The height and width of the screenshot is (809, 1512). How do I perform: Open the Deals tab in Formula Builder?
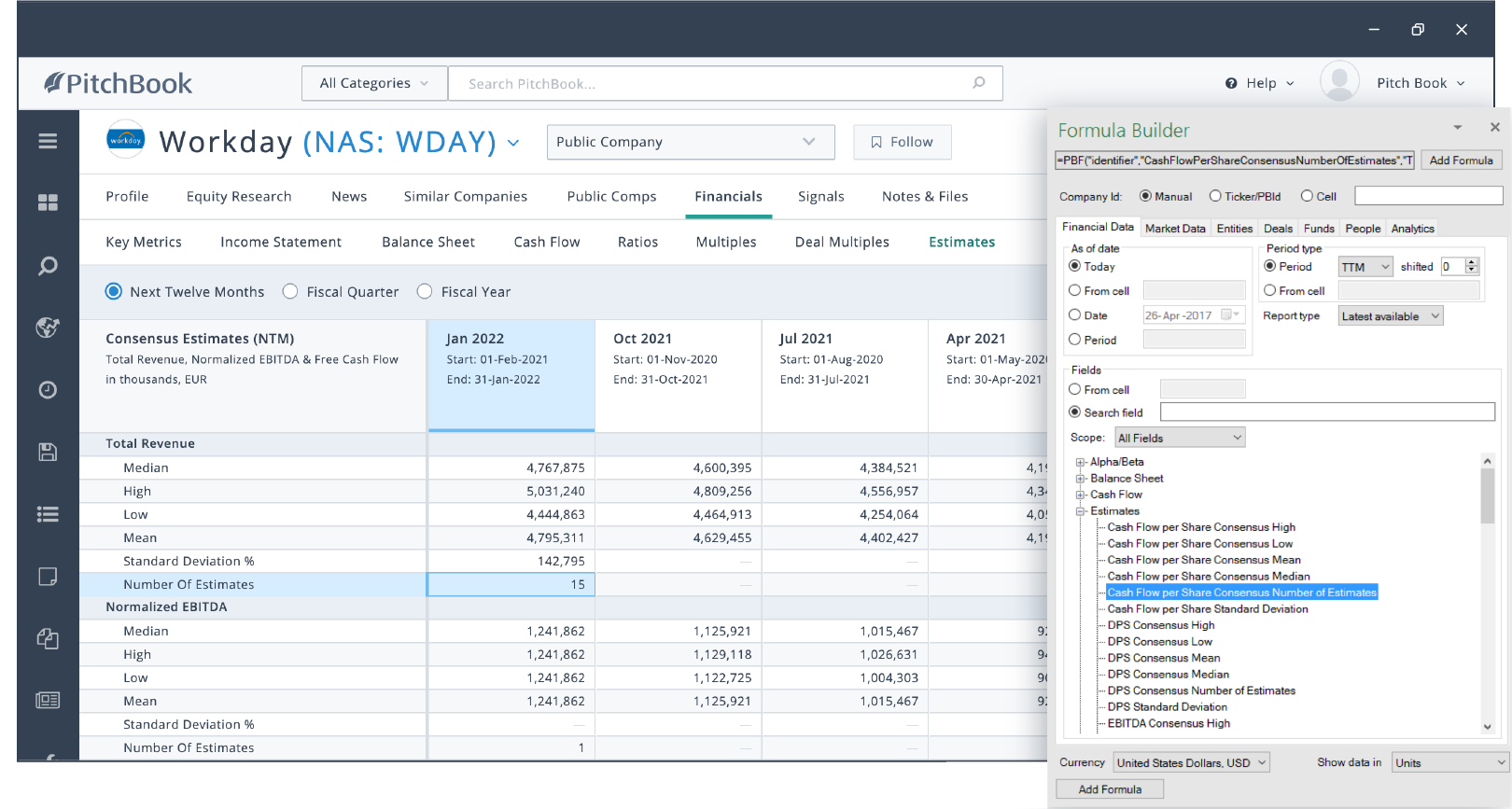pos(1278,229)
